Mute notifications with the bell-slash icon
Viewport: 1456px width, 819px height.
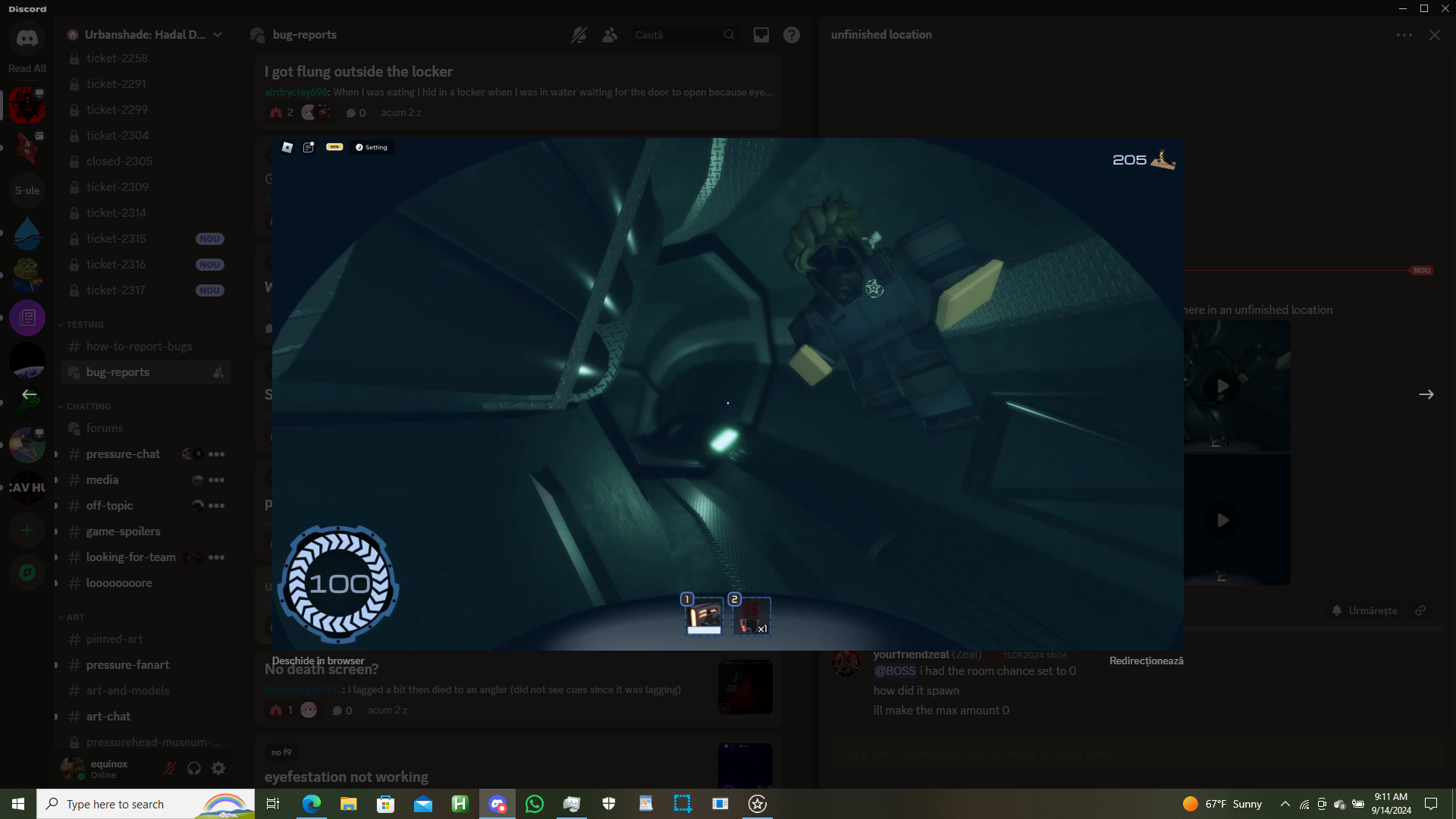click(579, 35)
